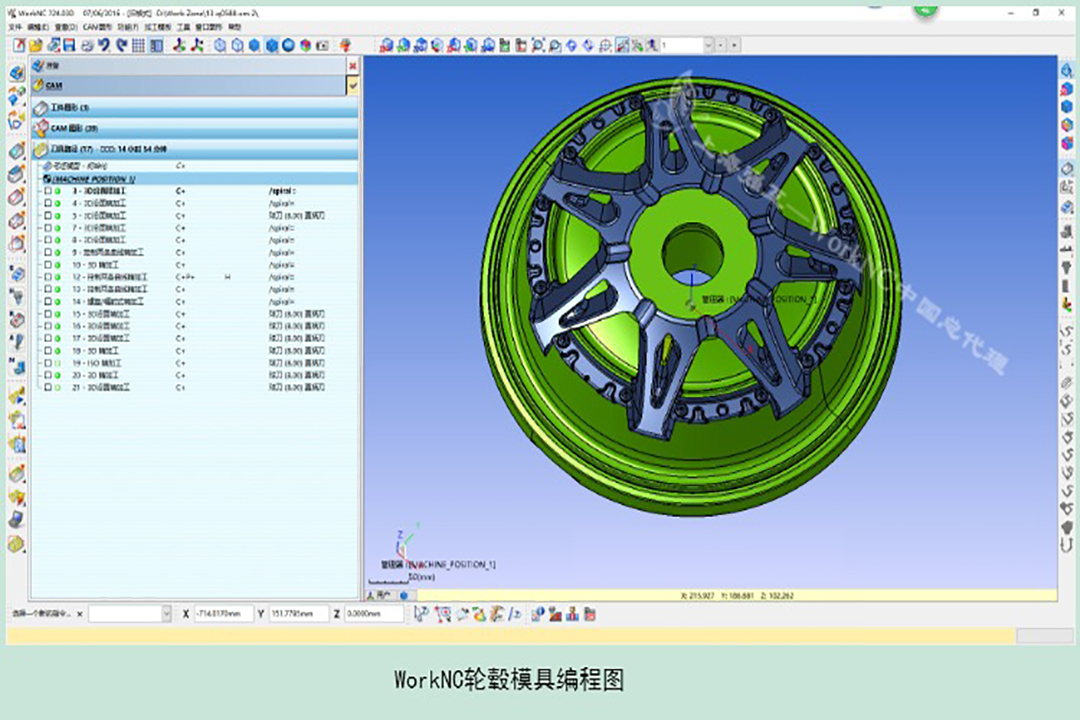Click the topmost icon in the left sidebar
1080x720 pixels.
click(17, 73)
